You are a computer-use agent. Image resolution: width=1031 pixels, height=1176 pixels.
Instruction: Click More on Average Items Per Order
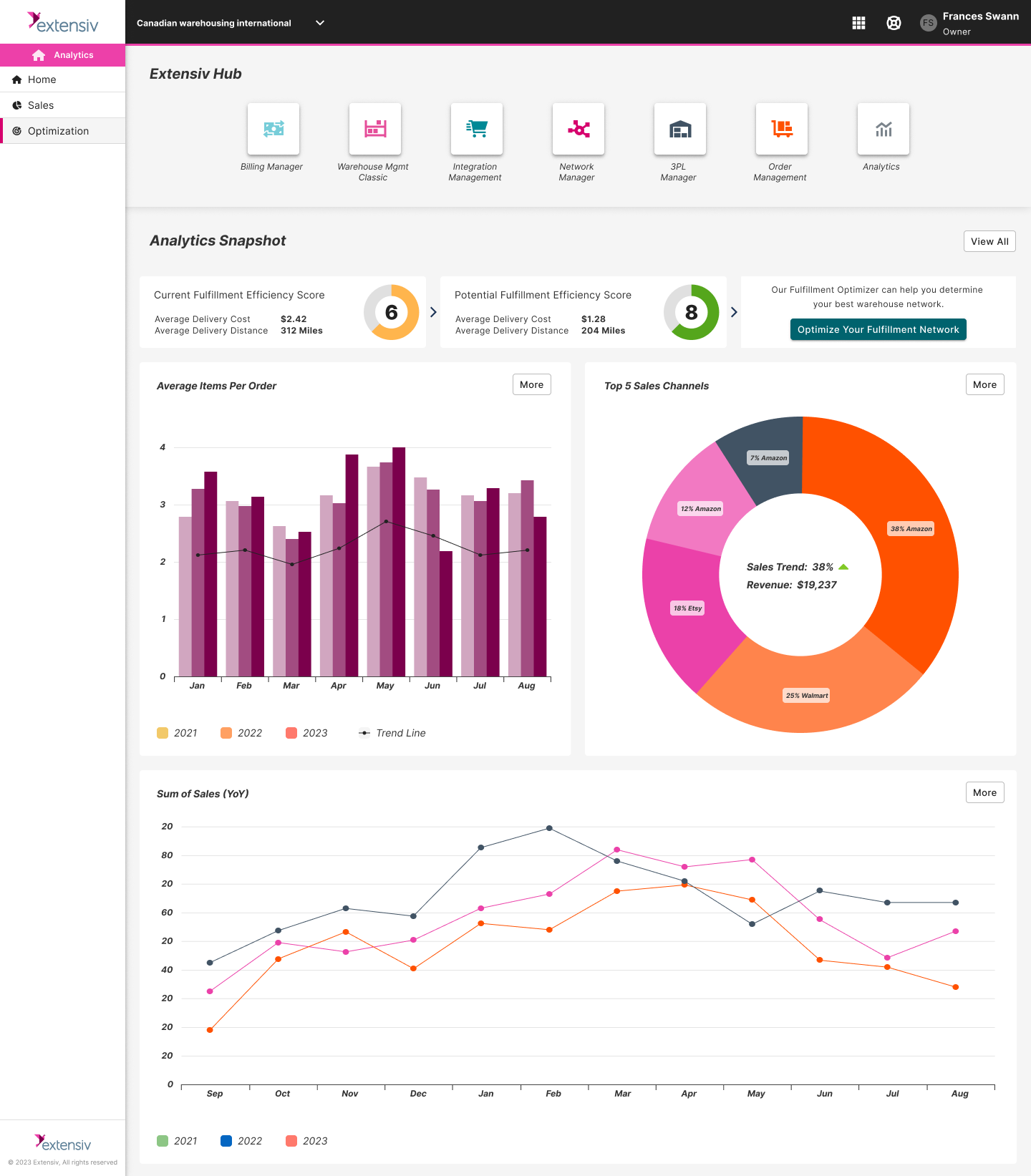(x=532, y=384)
